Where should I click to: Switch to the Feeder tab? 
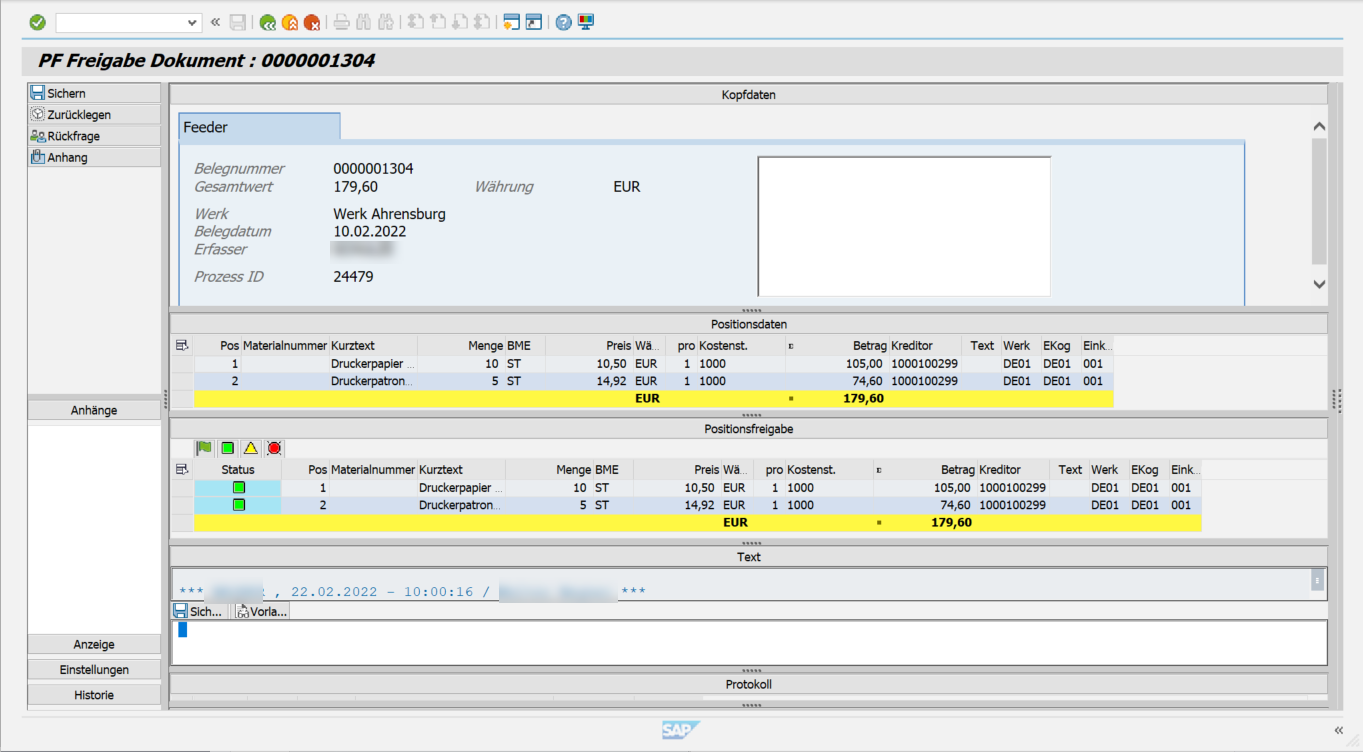[x=259, y=127]
